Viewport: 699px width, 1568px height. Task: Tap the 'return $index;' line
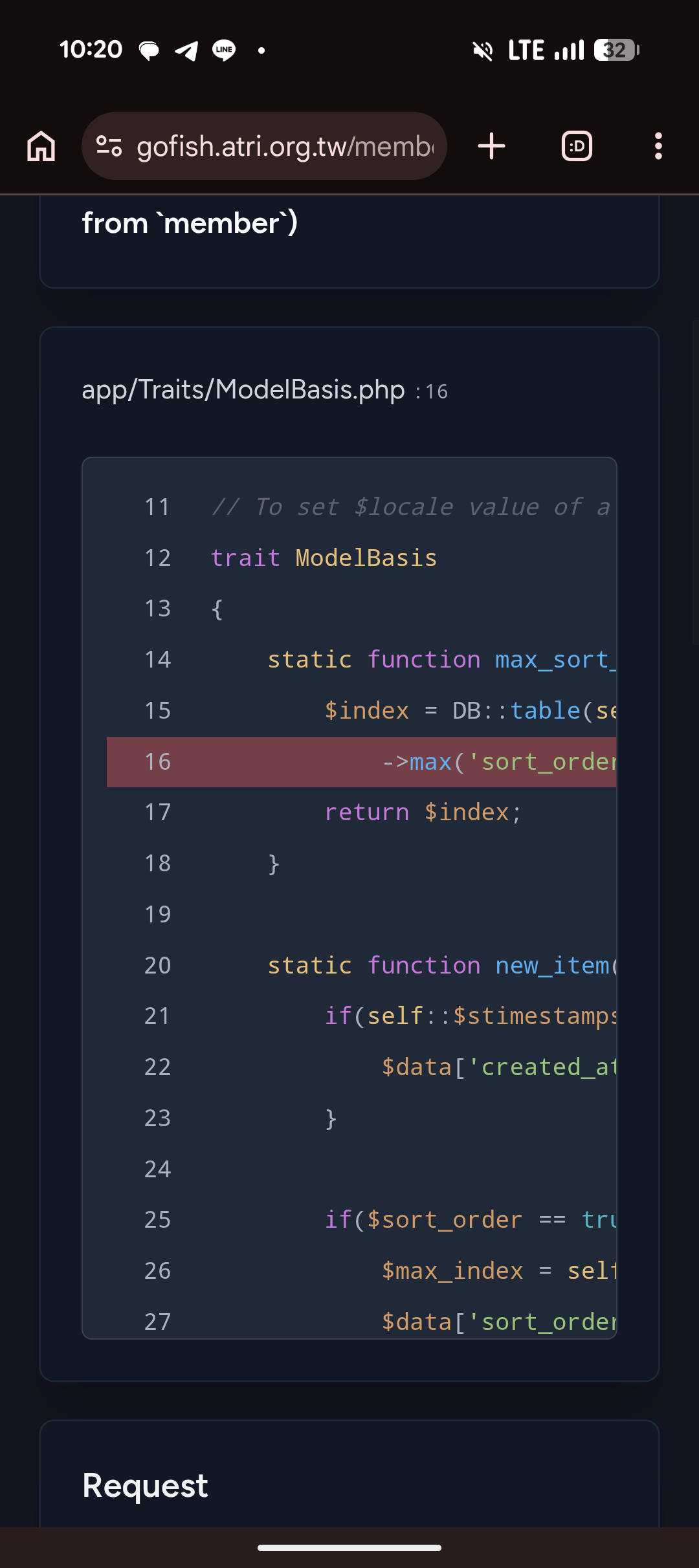[423, 812]
